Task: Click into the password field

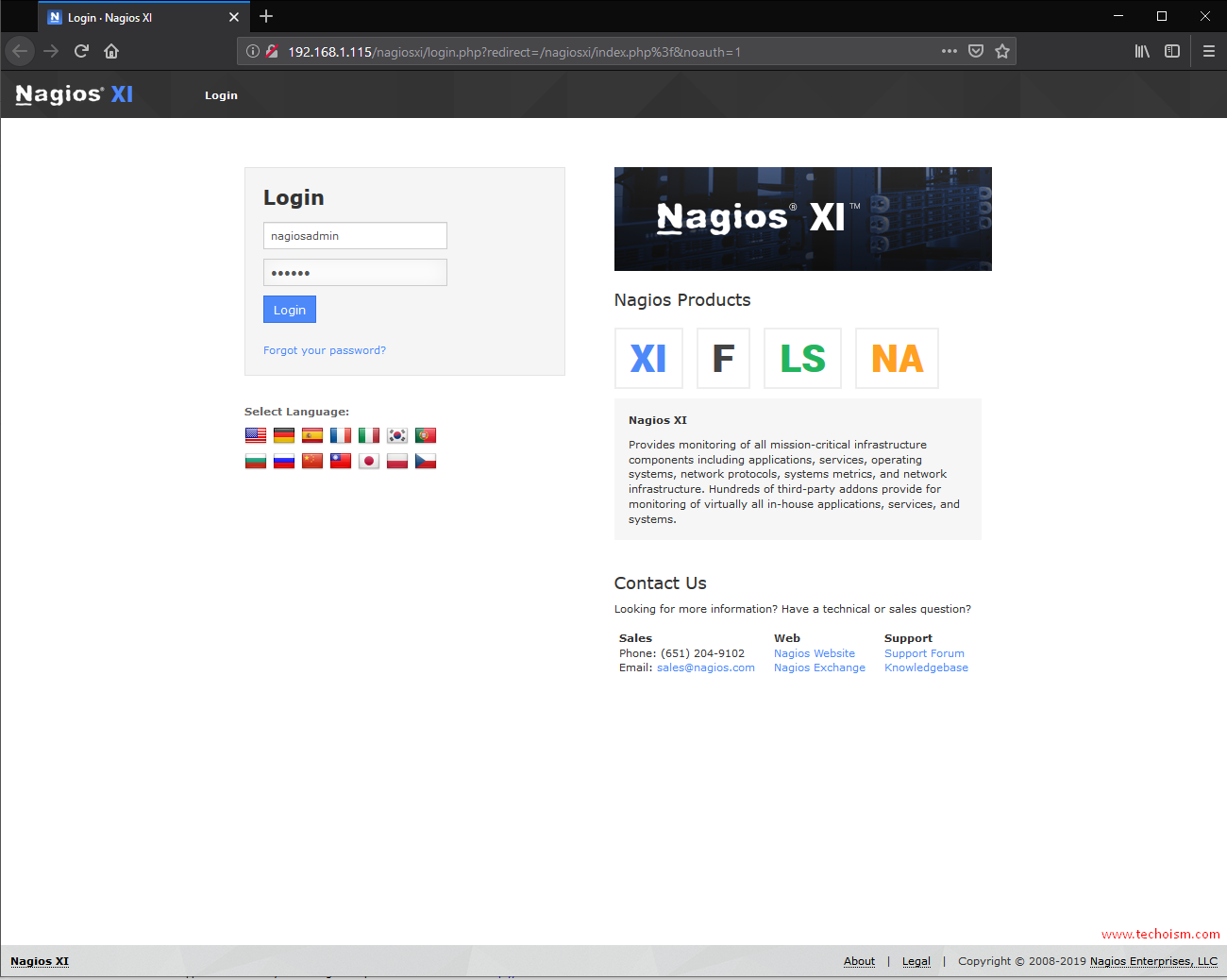Action: tap(355, 273)
